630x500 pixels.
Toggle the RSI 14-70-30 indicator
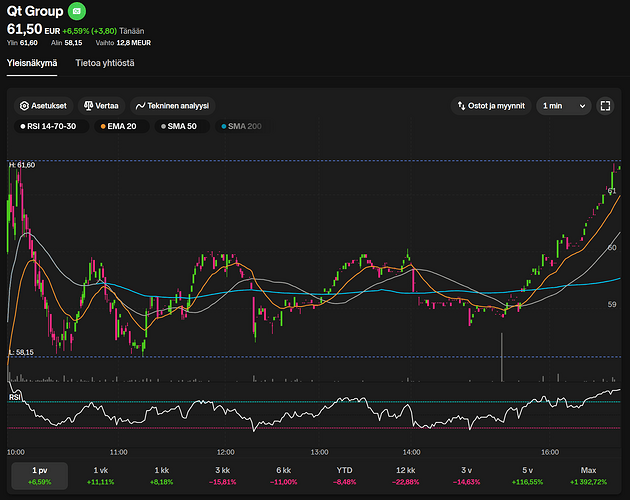pos(51,126)
